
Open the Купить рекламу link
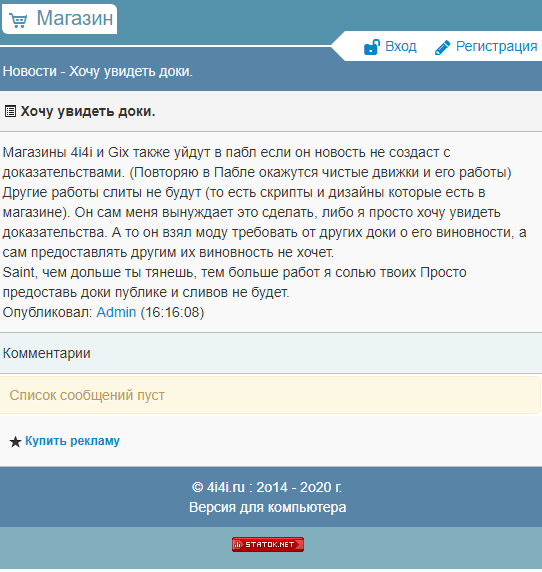point(72,441)
